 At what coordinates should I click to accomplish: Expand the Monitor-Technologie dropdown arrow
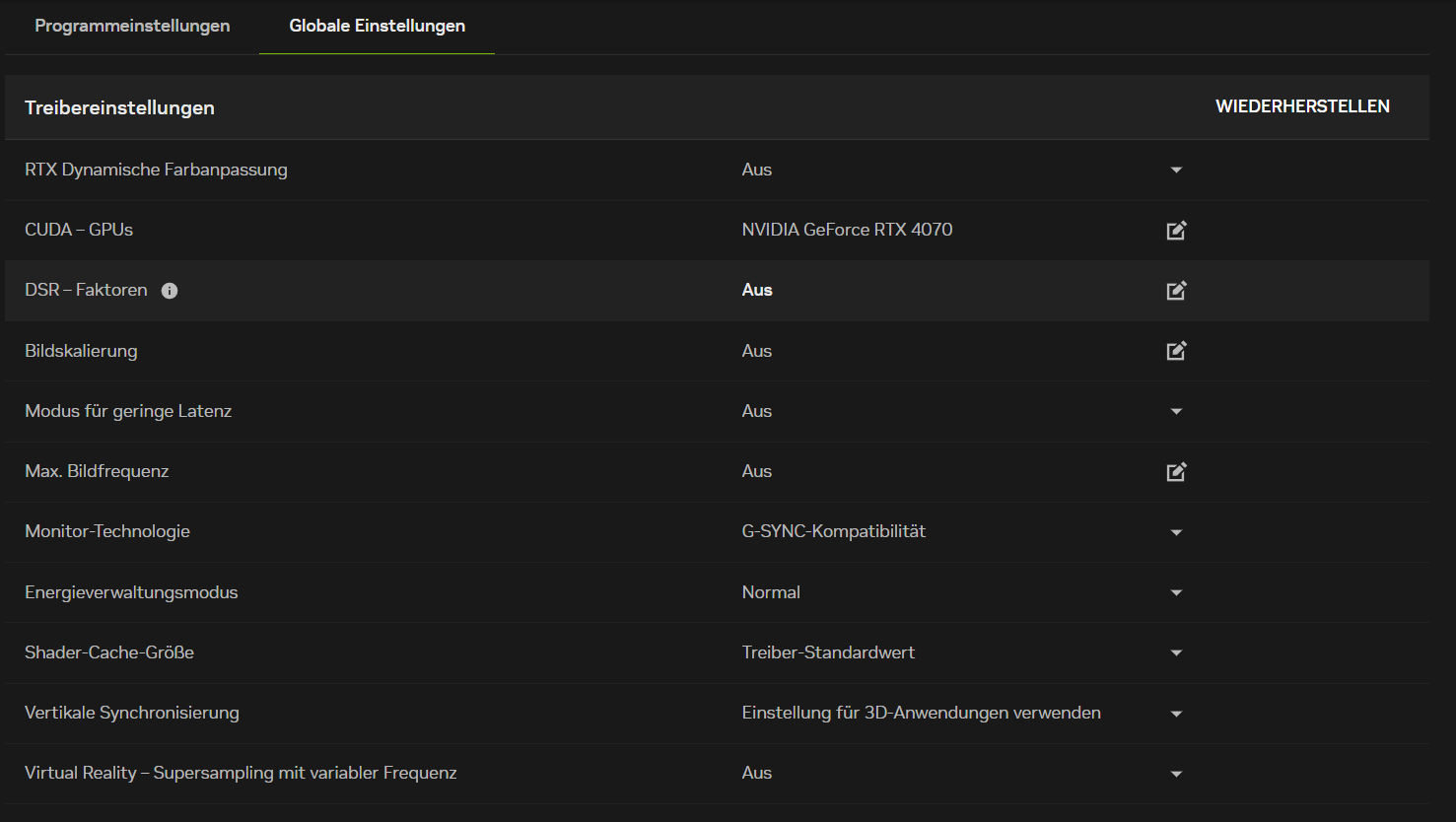[1176, 532]
